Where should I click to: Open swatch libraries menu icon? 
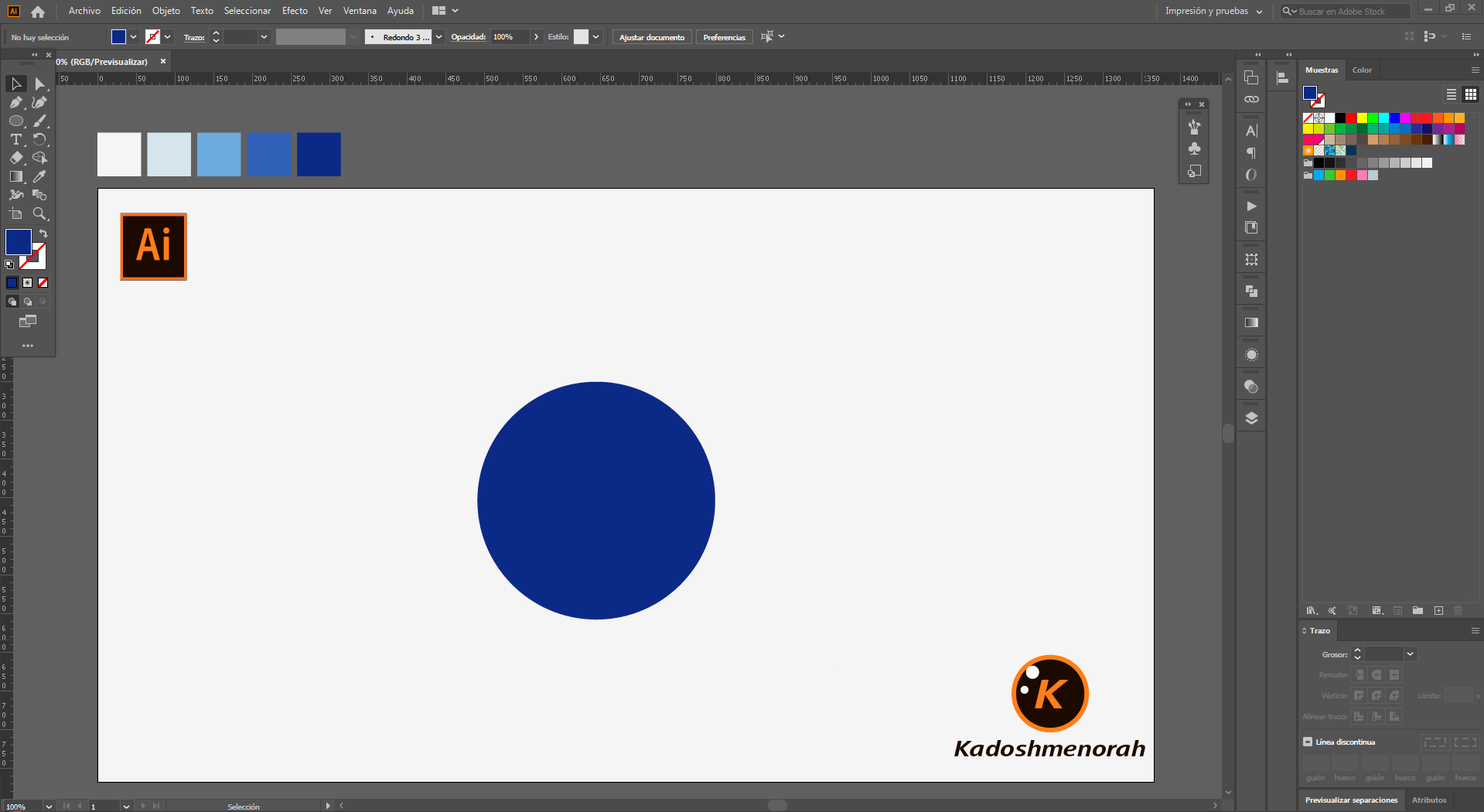[x=1312, y=610]
